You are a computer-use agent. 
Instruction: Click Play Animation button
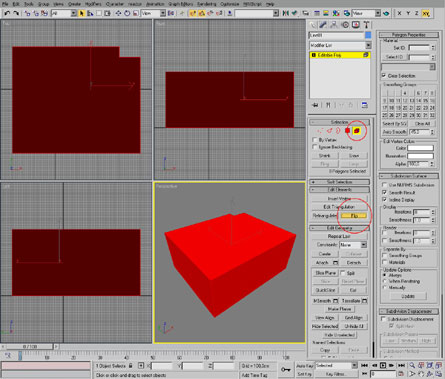pos(383,366)
